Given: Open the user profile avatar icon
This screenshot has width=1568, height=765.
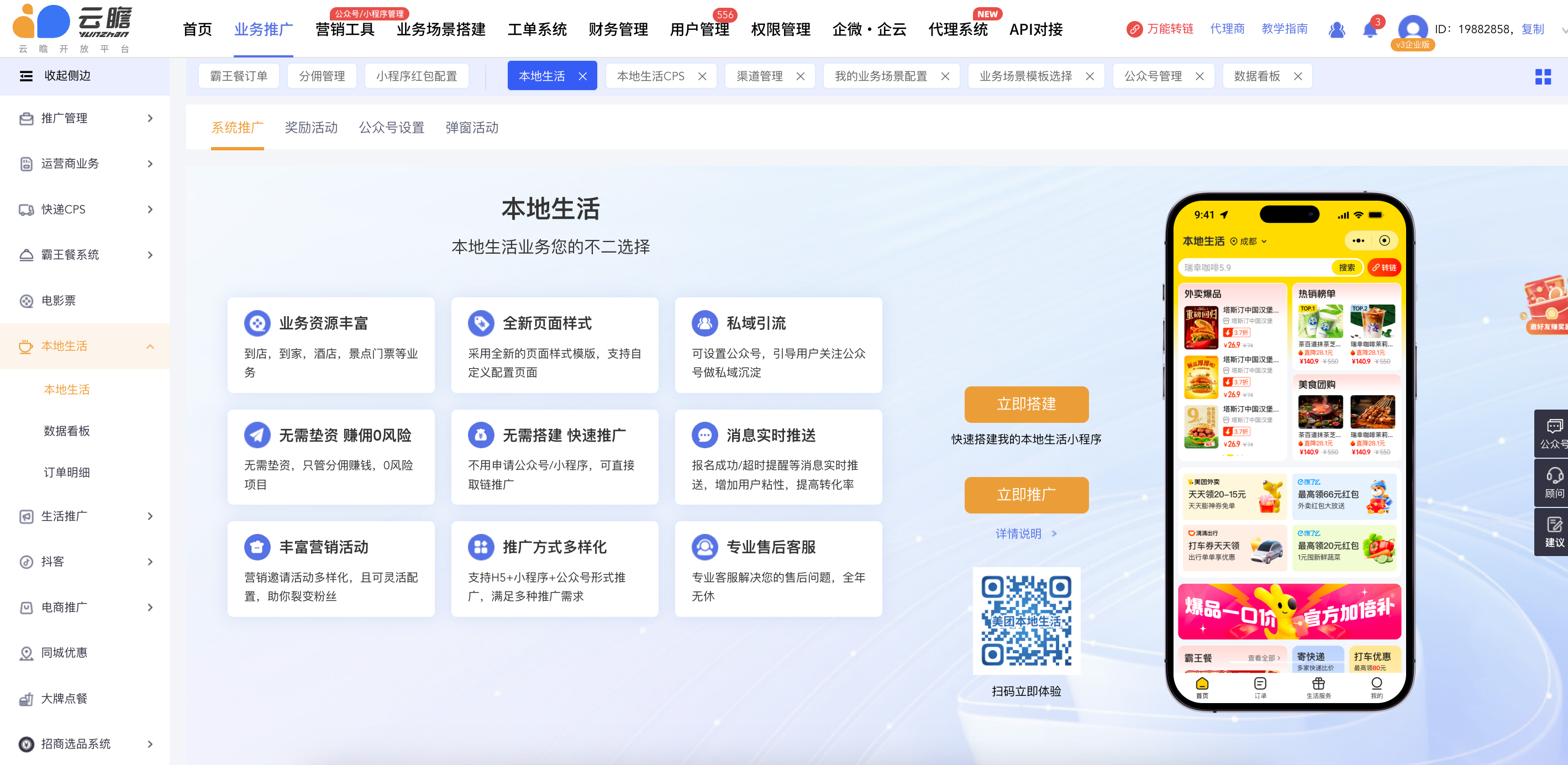Looking at the screenshot, I should tap(1412, 29).
